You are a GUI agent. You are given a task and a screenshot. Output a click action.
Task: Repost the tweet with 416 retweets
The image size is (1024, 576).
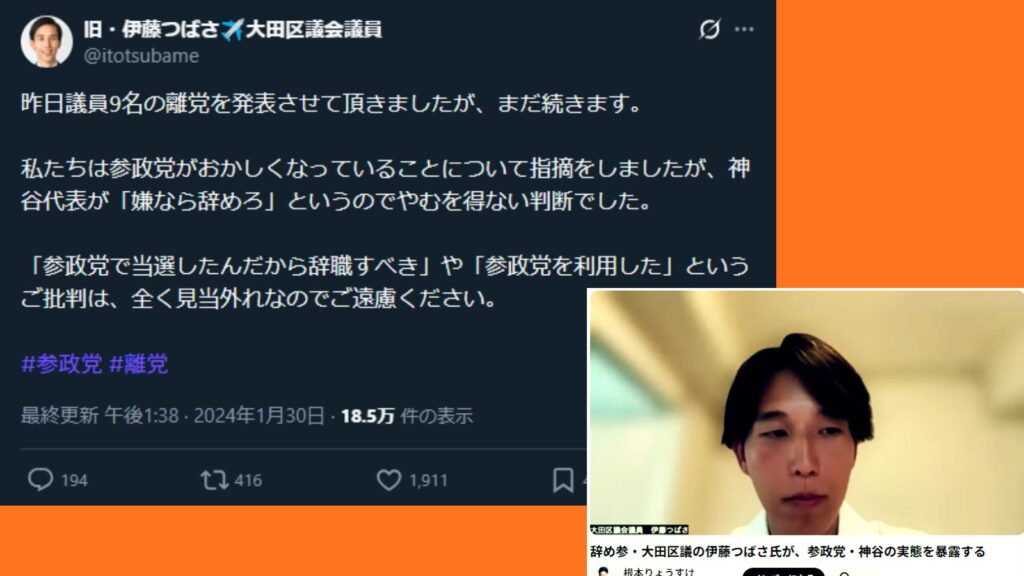[214, 480]
